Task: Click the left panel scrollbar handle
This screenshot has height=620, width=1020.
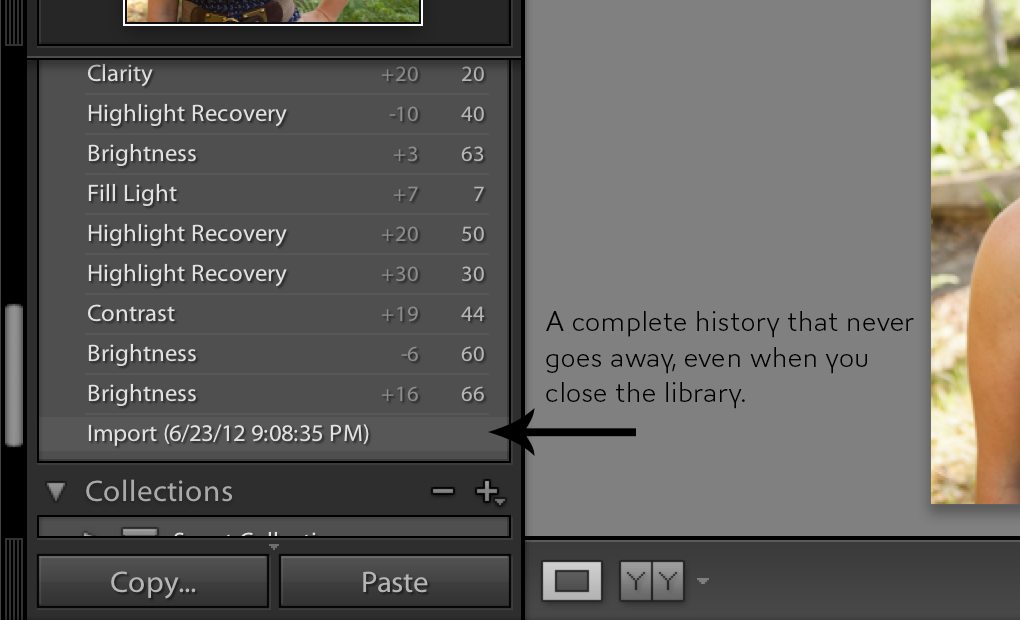Action: (14, 375)
